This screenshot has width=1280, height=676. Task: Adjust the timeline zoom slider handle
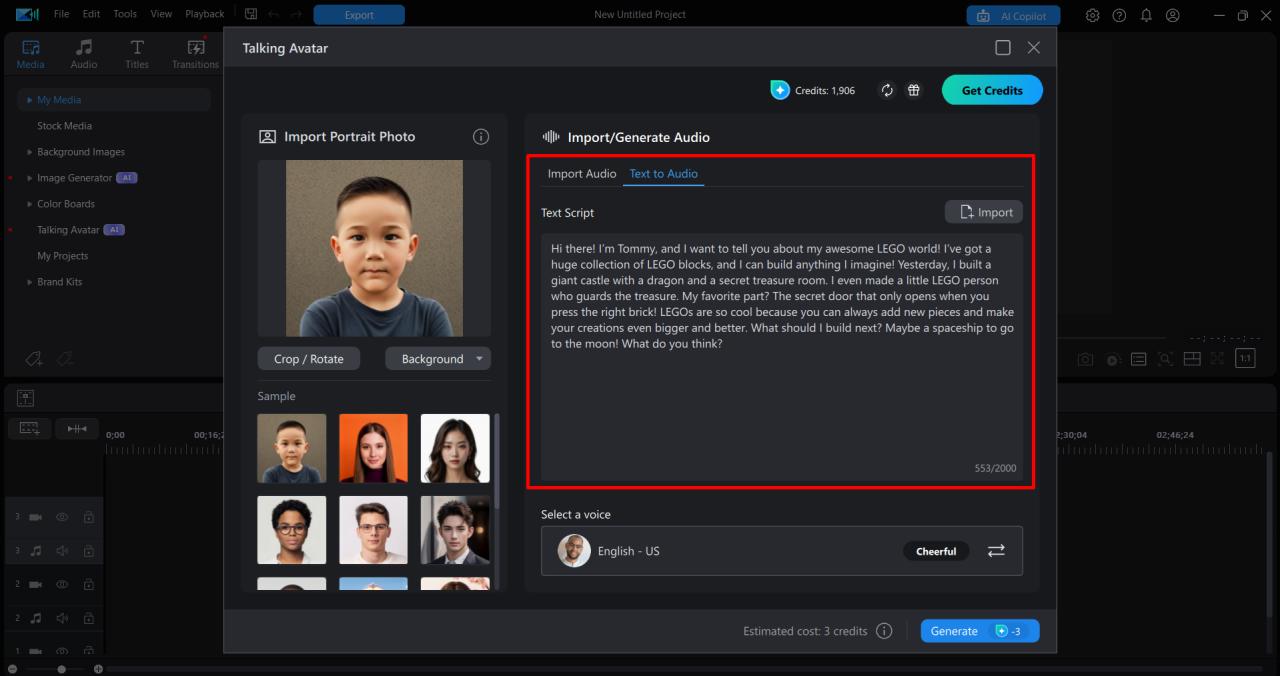62,669
